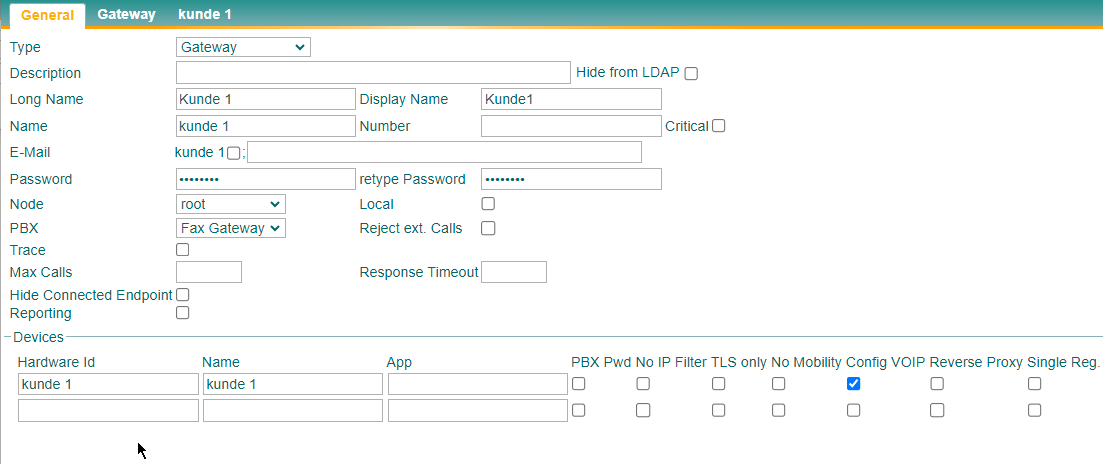Check Reject ext. Calls option
The width and height of the screenshot is (1103, 464).
tap(487, 228)
